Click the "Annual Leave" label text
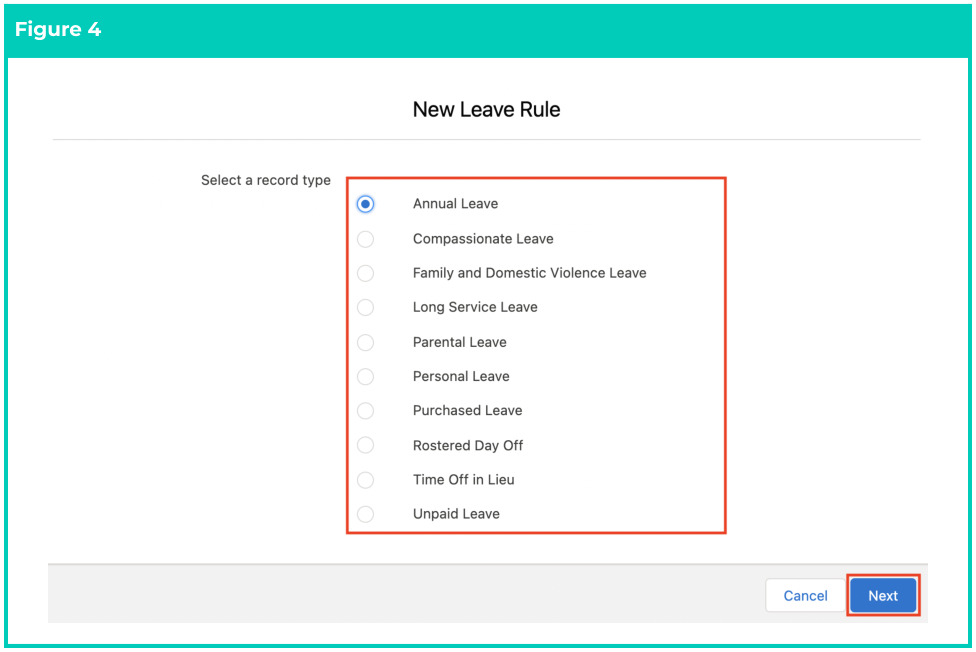This screenshot has width=976, height=652. pyautogui.click(x=455, y=204)
